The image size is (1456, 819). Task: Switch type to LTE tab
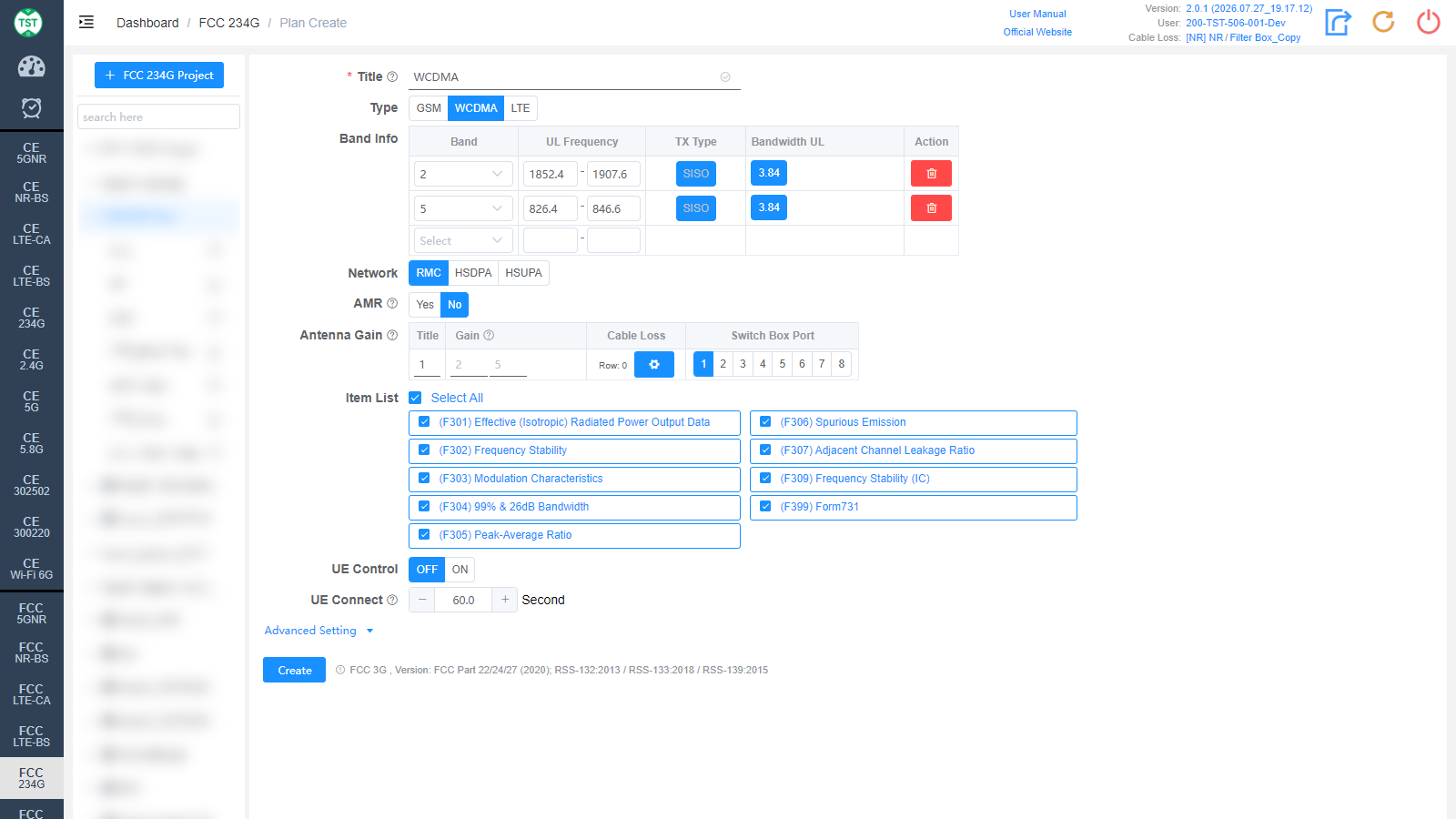[x=520, y=108]
